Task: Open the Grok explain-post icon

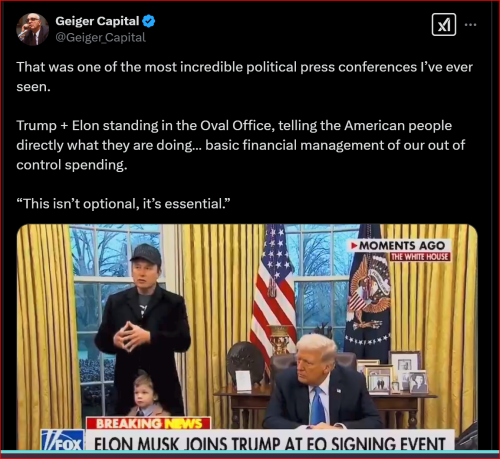Action: coord(444,25)
